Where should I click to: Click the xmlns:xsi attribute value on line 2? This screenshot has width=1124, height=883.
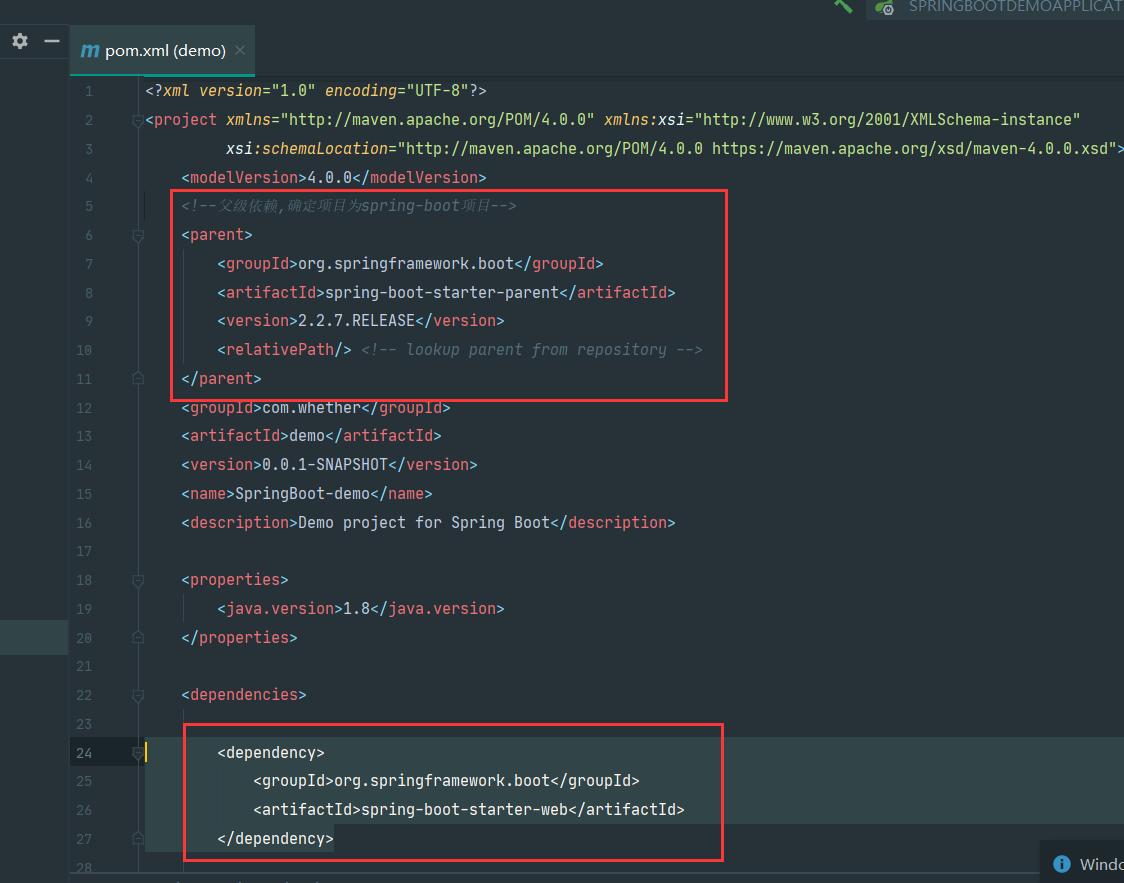point(887,120)
